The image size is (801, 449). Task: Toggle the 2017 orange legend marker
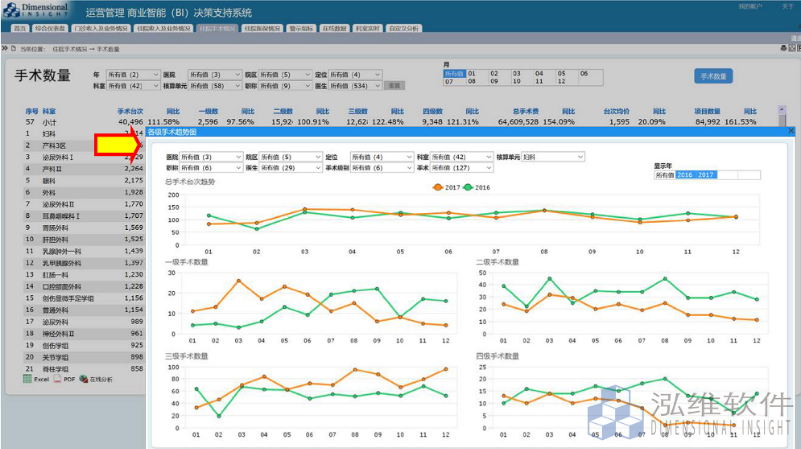coord(438,187)
